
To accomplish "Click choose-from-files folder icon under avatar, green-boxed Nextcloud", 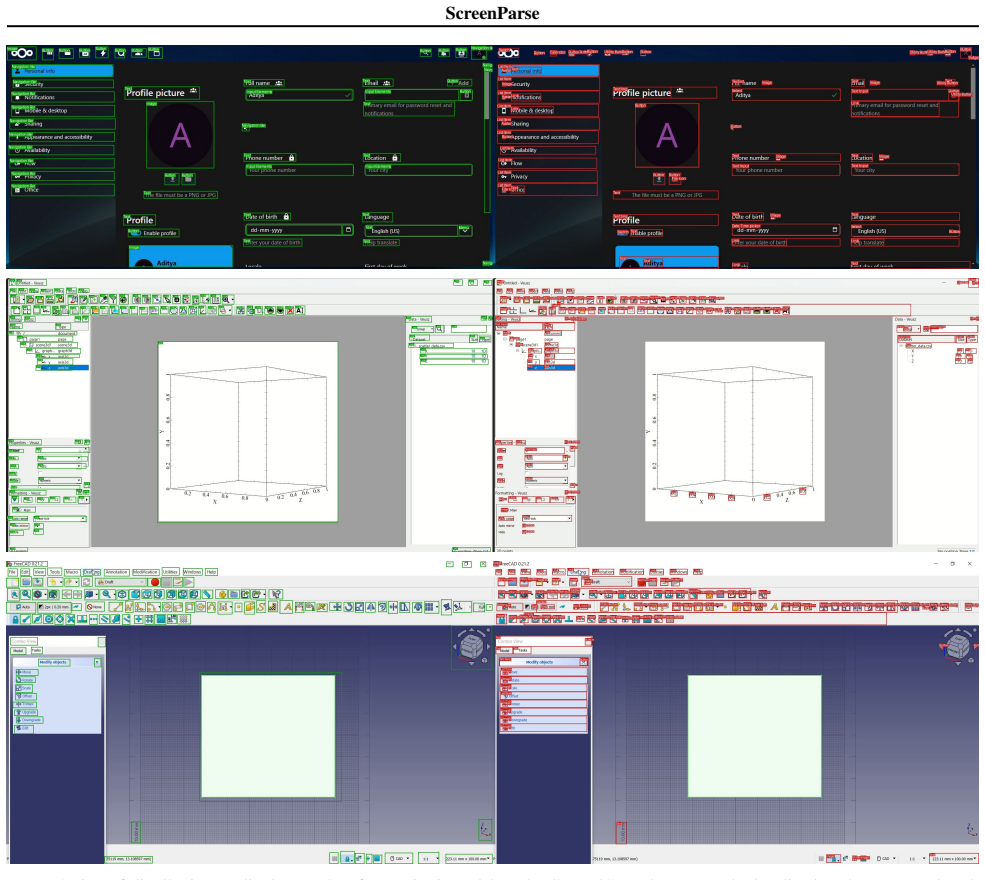I will (x=188, y=180).
